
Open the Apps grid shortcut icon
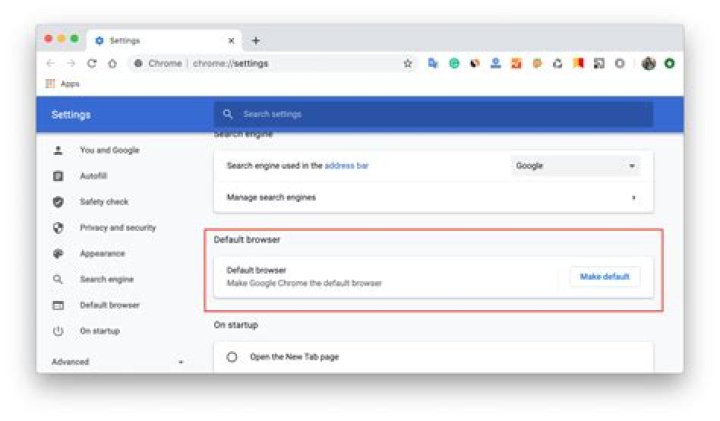point(50,84)
